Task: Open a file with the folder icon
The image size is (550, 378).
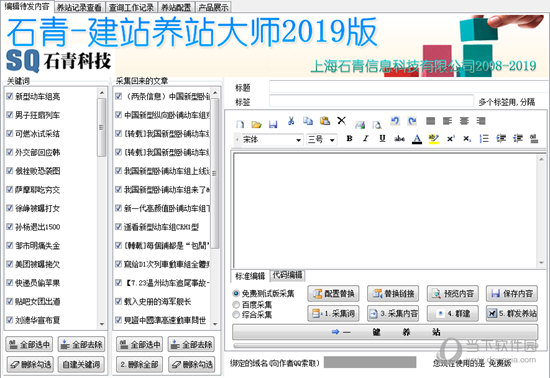Action: click(257, 124)
